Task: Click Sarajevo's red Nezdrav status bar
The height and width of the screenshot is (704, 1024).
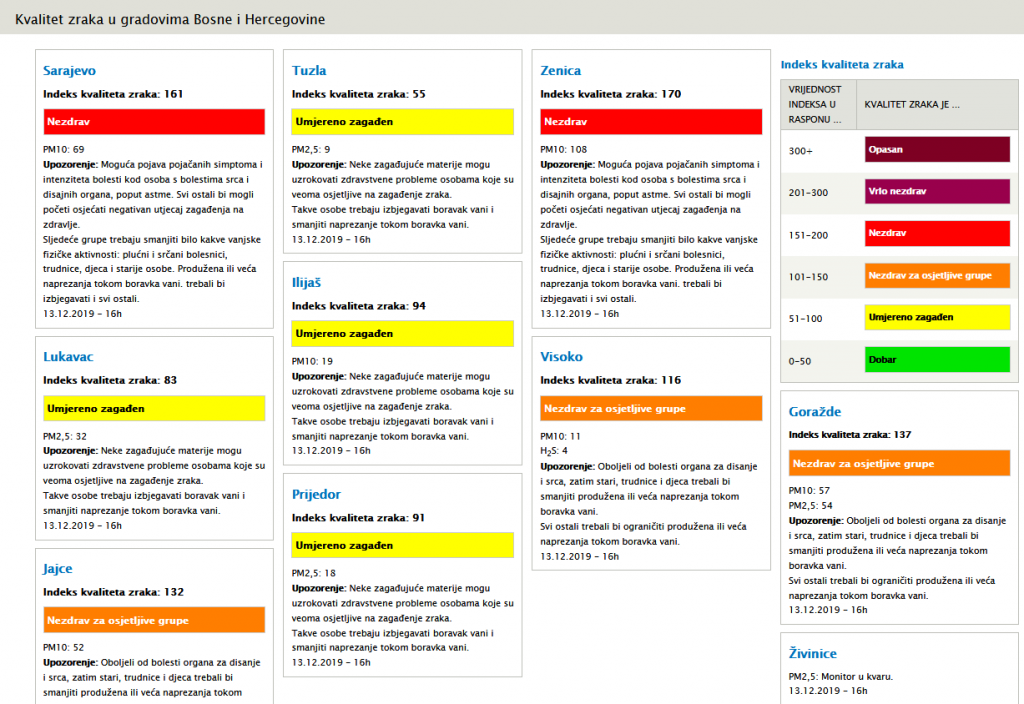Action: [x=154, y=122]
